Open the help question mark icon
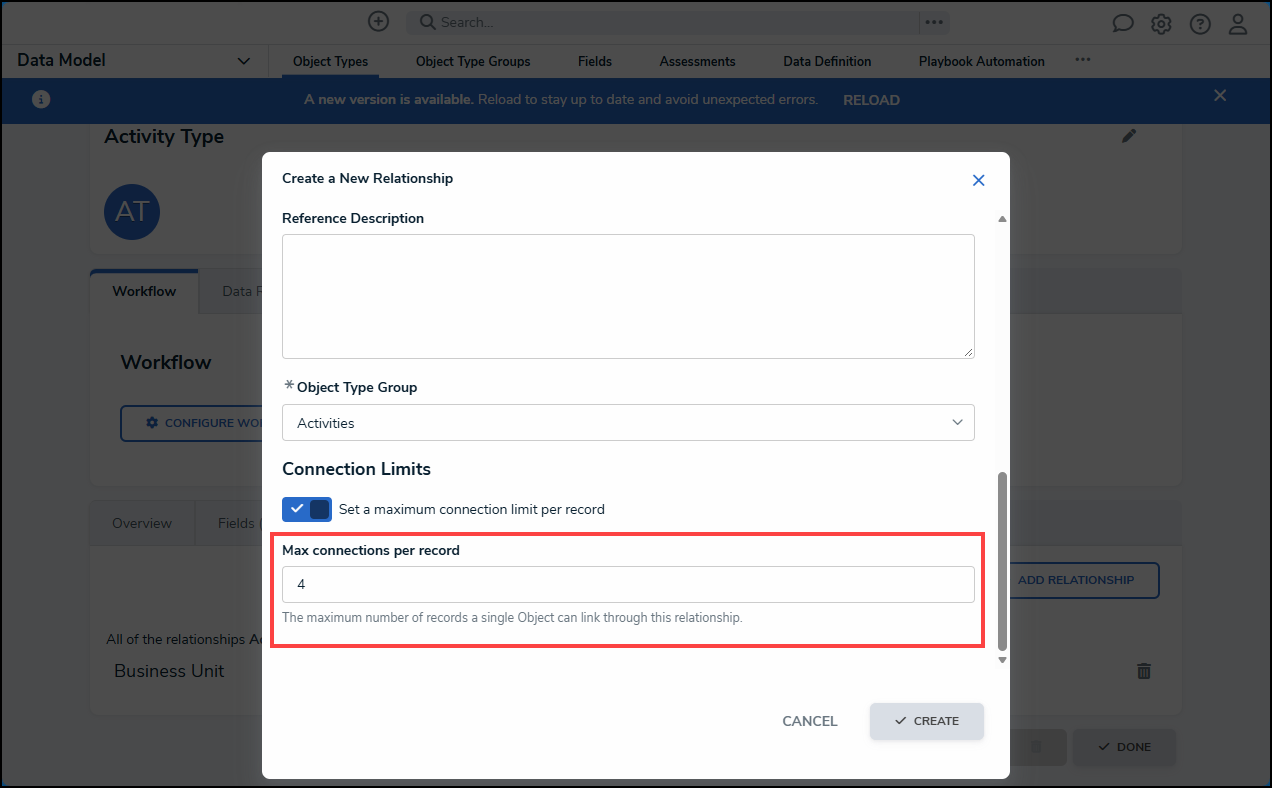This screenshot has width=1272, height=788. [x=1200, y=23]
